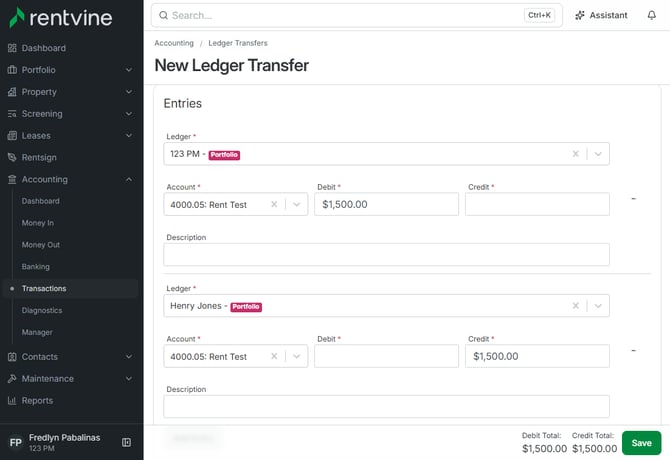Image resolution: width=670 pixels, height=460 pixels.
Task: Click the rentvine logo
Action: click(61, 18)
